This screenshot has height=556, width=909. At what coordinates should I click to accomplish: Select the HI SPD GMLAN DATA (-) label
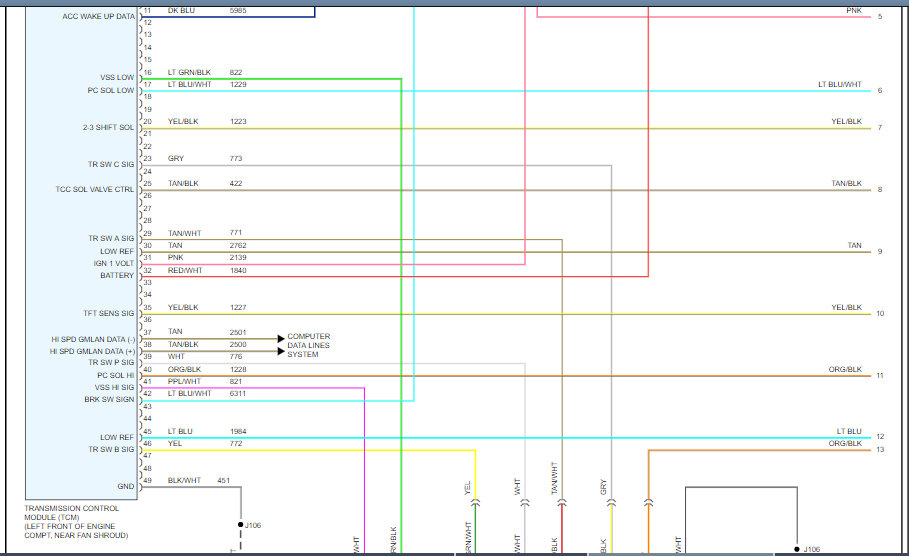point(93,339)
